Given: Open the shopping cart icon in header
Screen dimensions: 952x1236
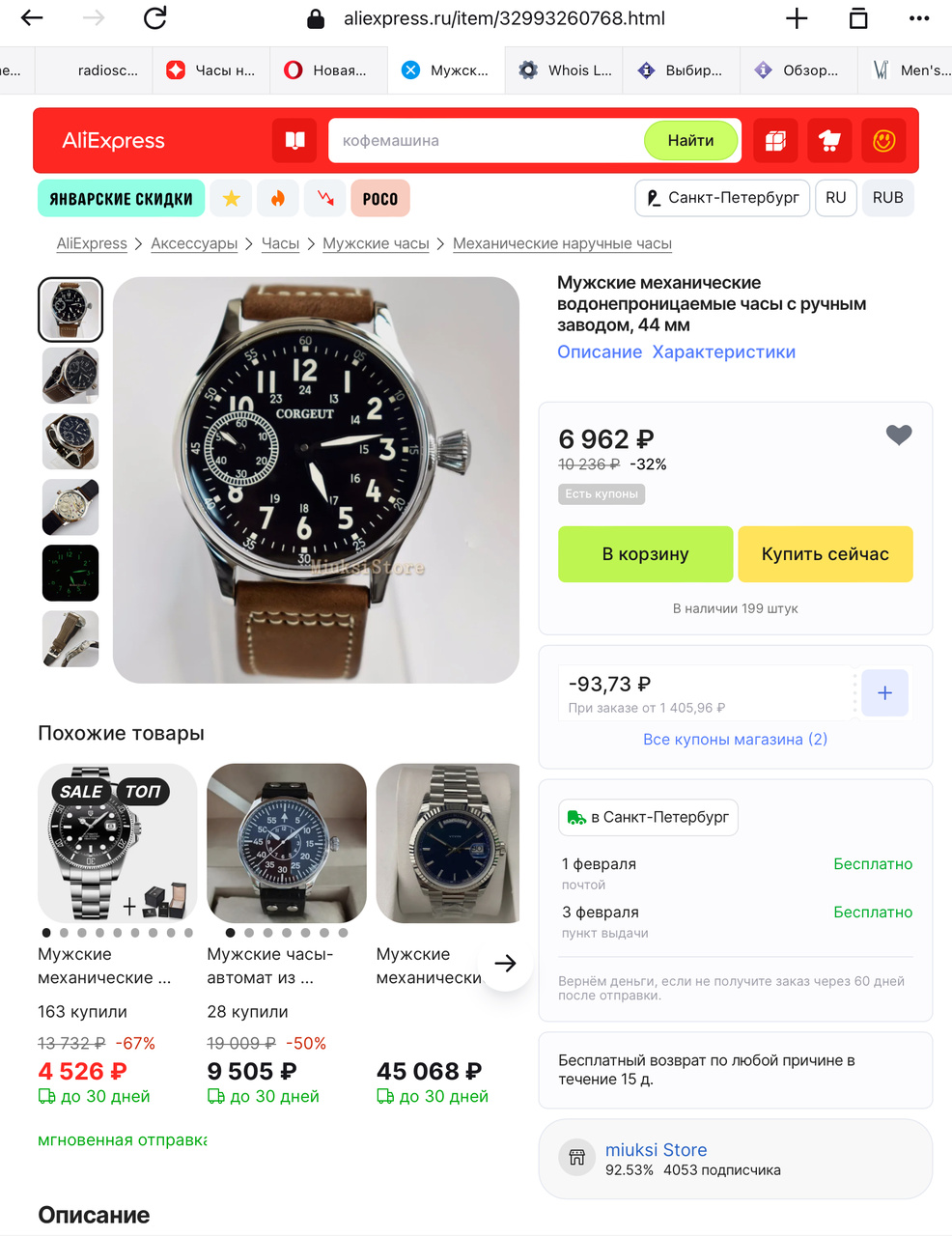Looking at the screenshot, I should tap(829, 141).
